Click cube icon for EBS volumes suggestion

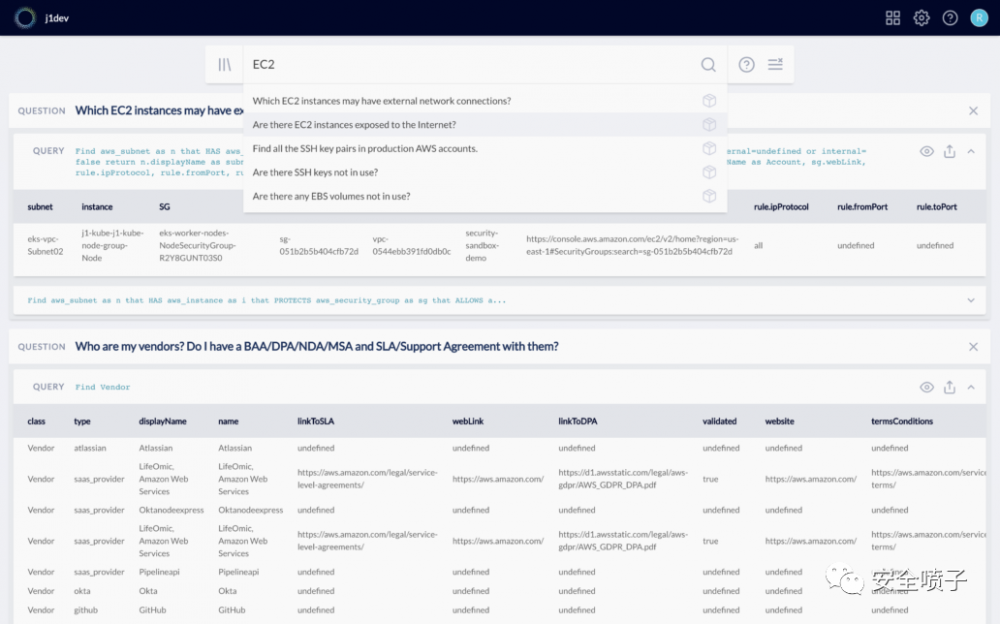click(x=709, y=196)
